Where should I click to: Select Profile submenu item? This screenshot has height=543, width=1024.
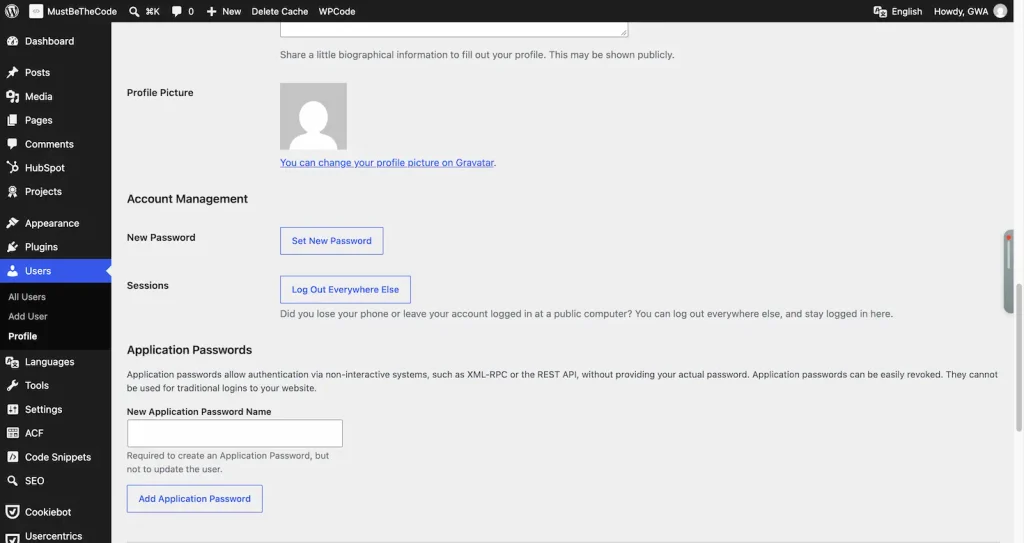(x=22, y=336)
